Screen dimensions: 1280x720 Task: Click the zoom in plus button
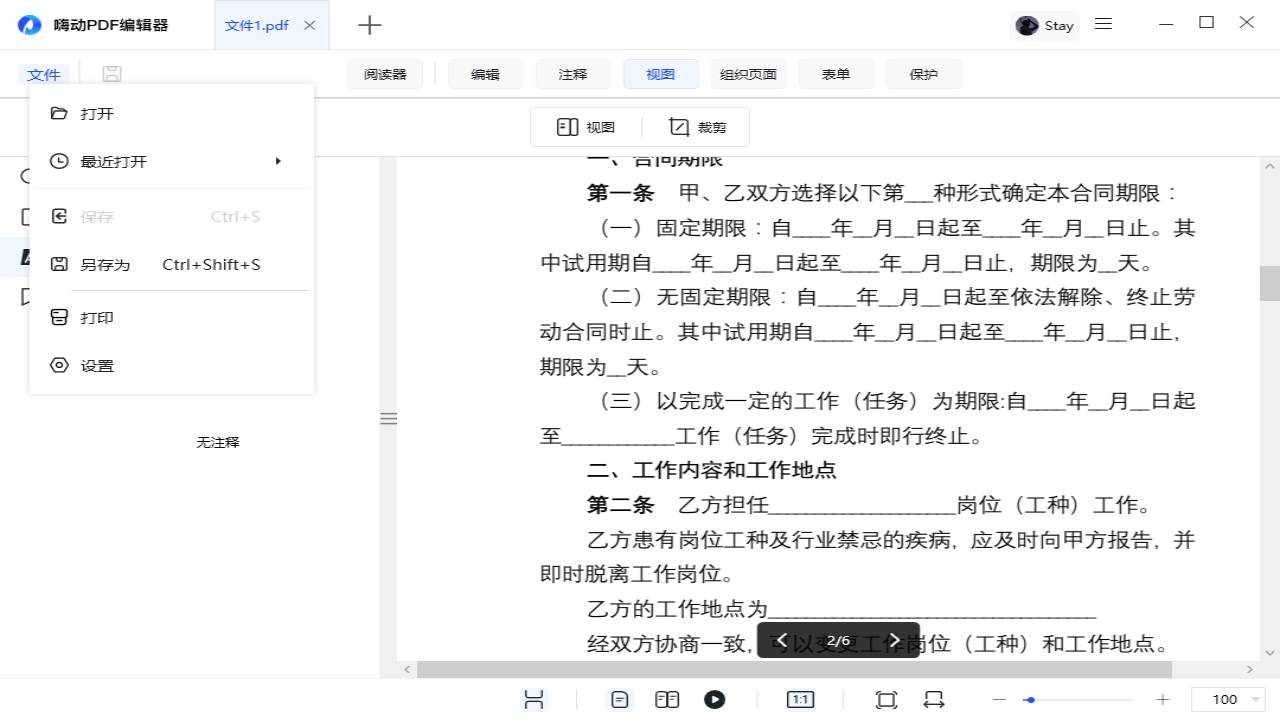pyautogui.click(x=1162, y=699)
